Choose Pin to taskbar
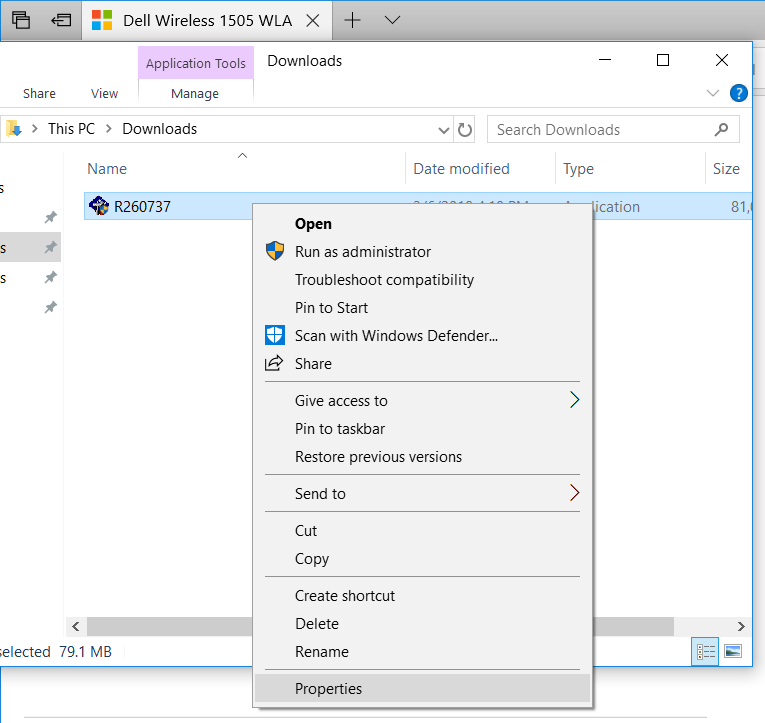Image resolution: width=765 pixels, height=723 pixels. (x=422, y=429)
